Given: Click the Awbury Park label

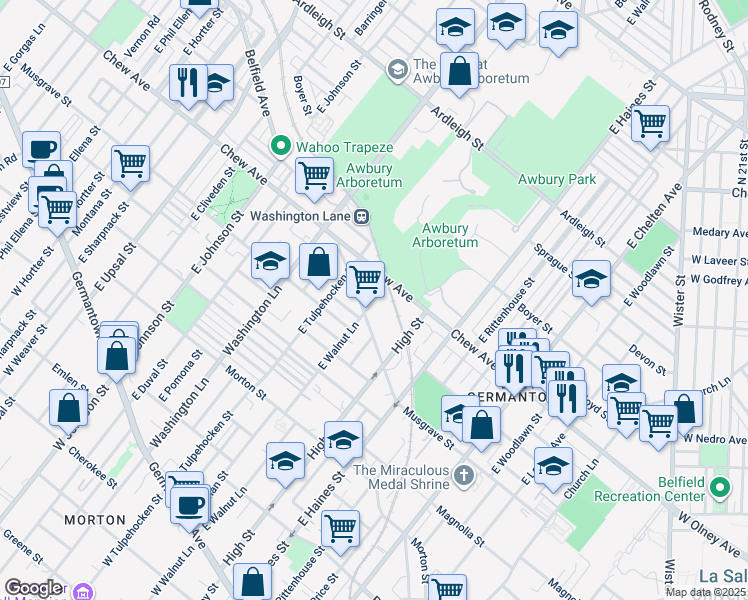Looking at the screenshot, I should click(x=557, y=180).
